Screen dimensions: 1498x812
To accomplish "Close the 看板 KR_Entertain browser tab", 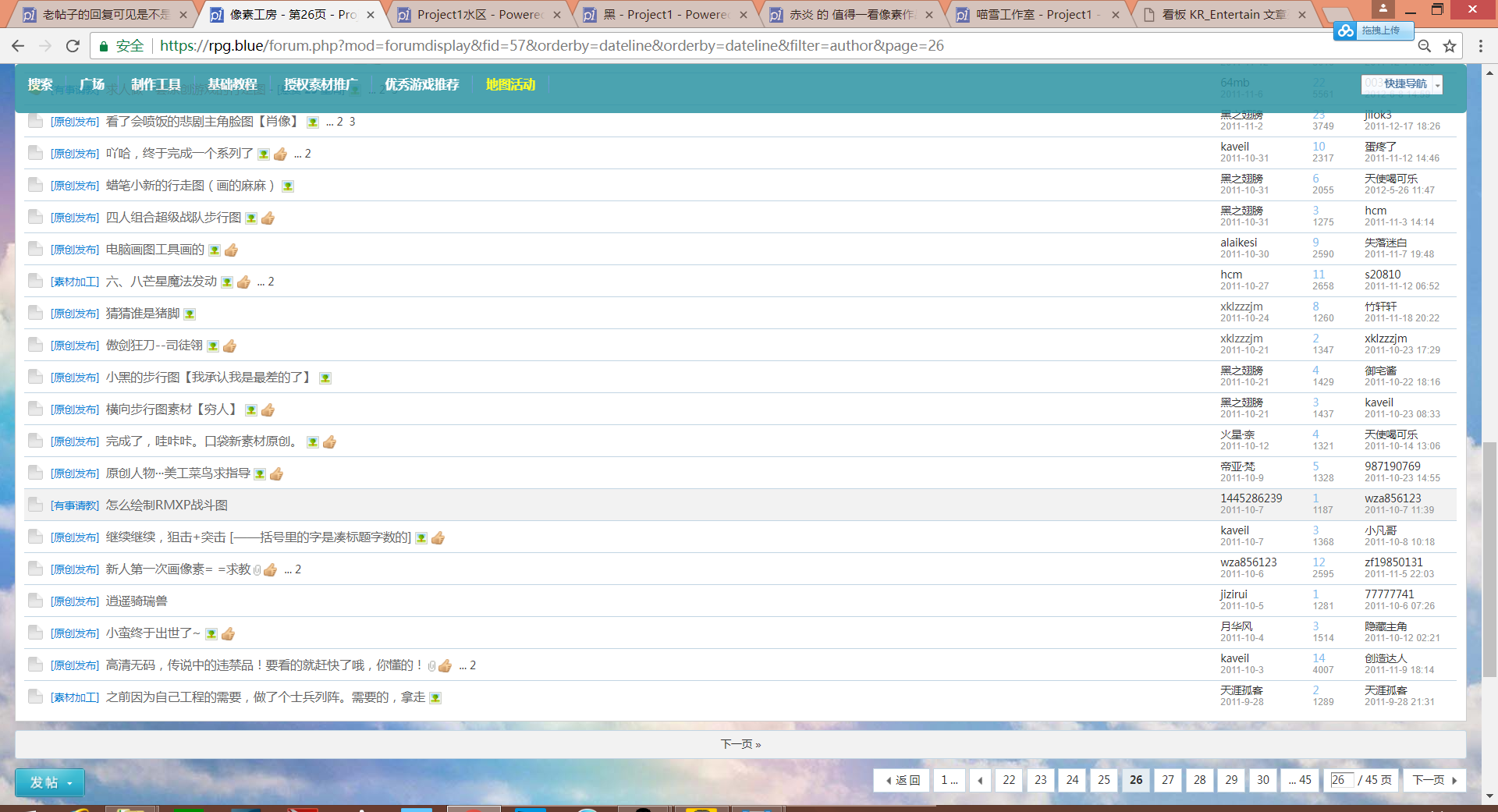I will (x=1302, y=14).
